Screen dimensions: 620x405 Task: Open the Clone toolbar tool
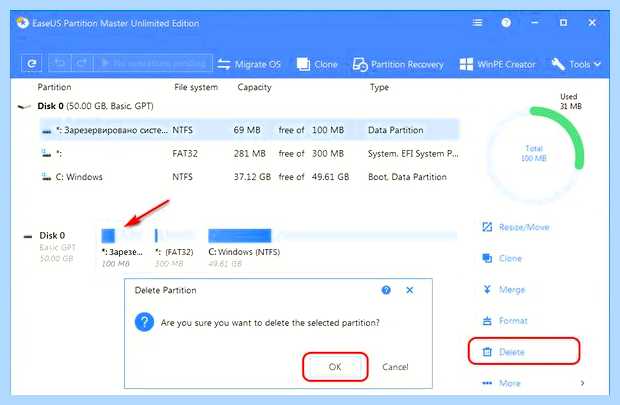click(317, 64)
